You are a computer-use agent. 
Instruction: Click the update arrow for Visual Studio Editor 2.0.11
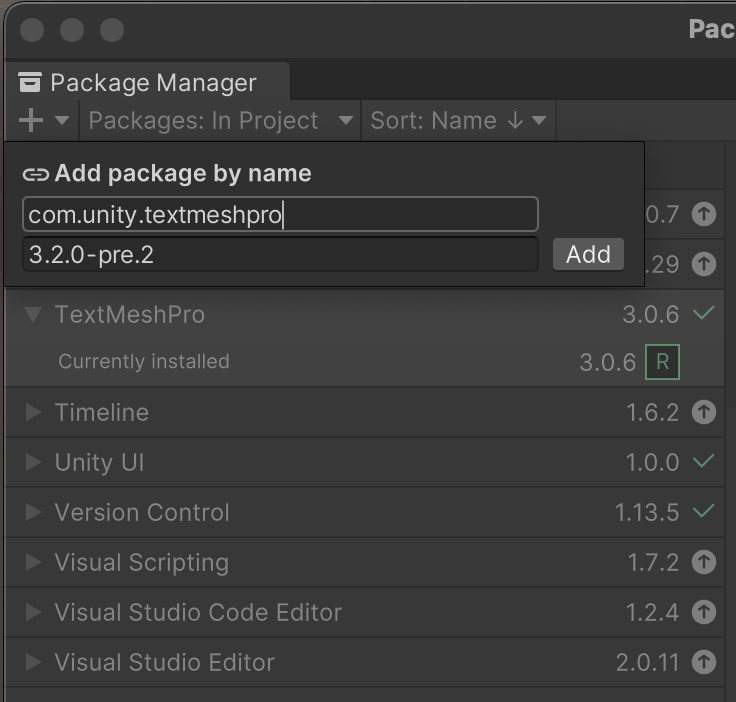point(704,662)
